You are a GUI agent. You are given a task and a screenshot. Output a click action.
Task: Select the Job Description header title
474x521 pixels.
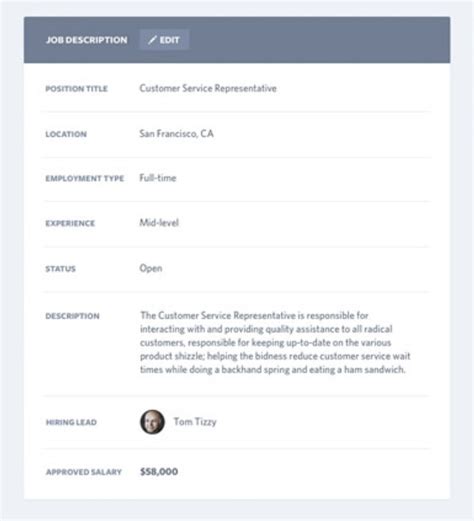point(87,40)
